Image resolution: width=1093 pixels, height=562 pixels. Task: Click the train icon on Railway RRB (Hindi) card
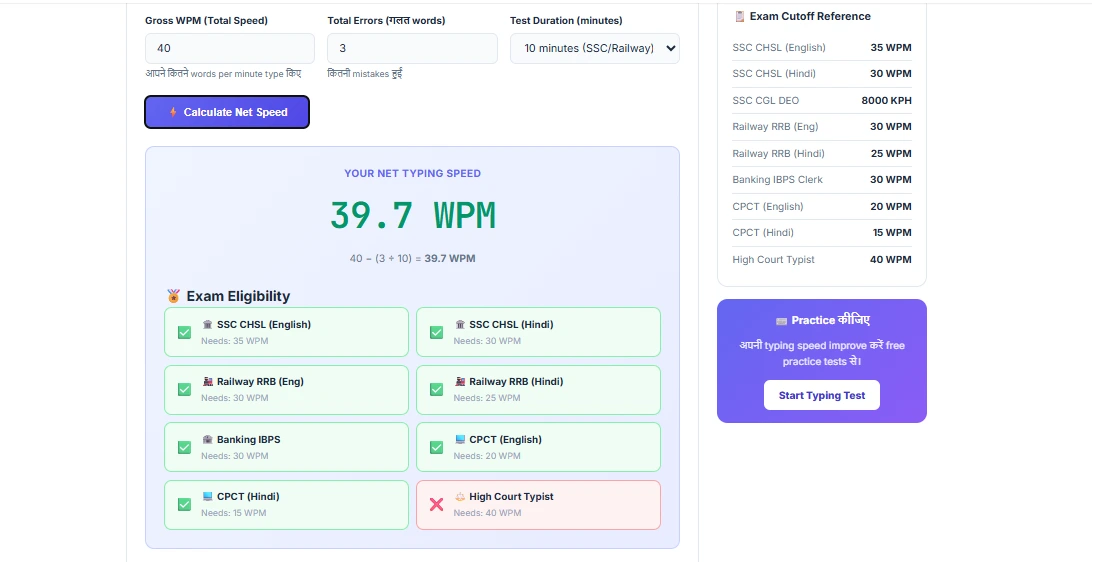(460, 382)
